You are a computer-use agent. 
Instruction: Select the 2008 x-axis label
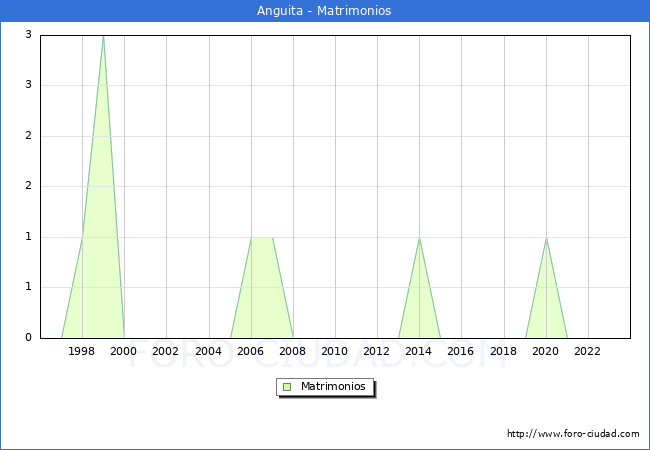(293, 351)
